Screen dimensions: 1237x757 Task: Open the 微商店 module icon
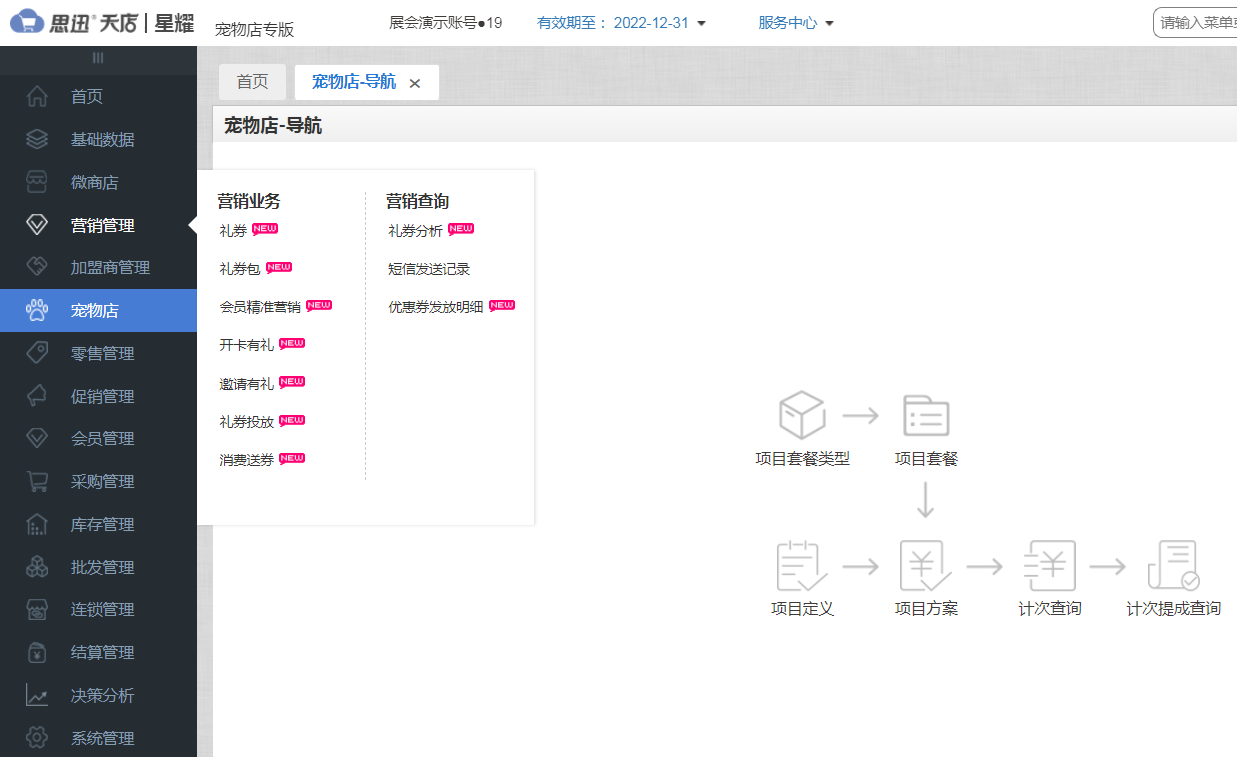37,182
